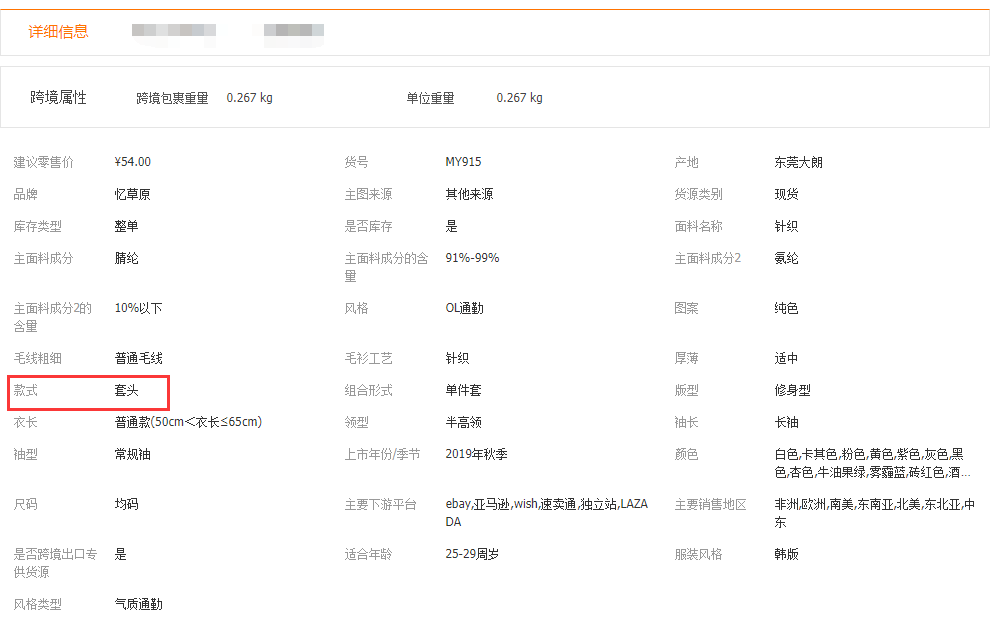Click the 跨境属性 section heading
Image resolution: width=990 pixels, height=620 pixels.
click(x=58, y=98)
